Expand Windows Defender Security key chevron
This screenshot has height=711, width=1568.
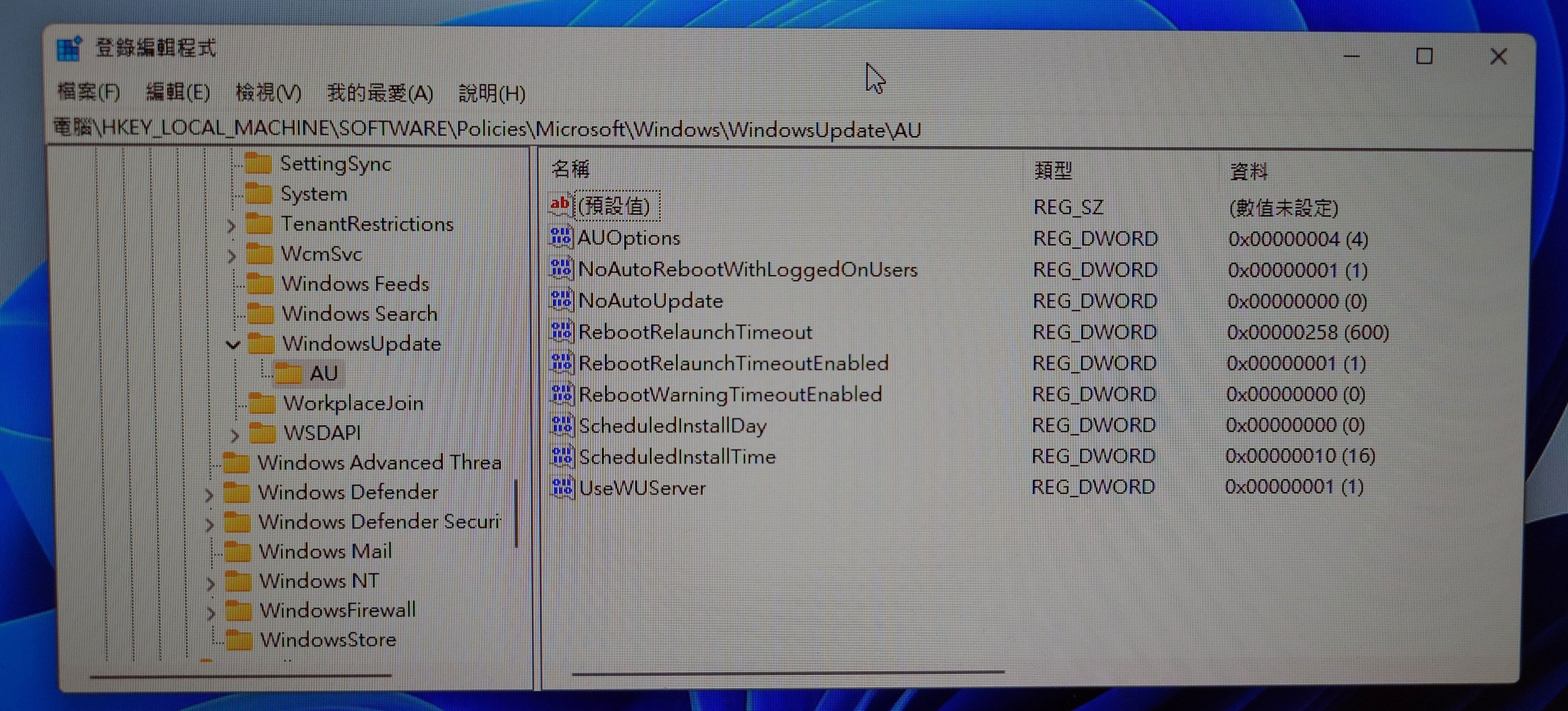(209, 524)
